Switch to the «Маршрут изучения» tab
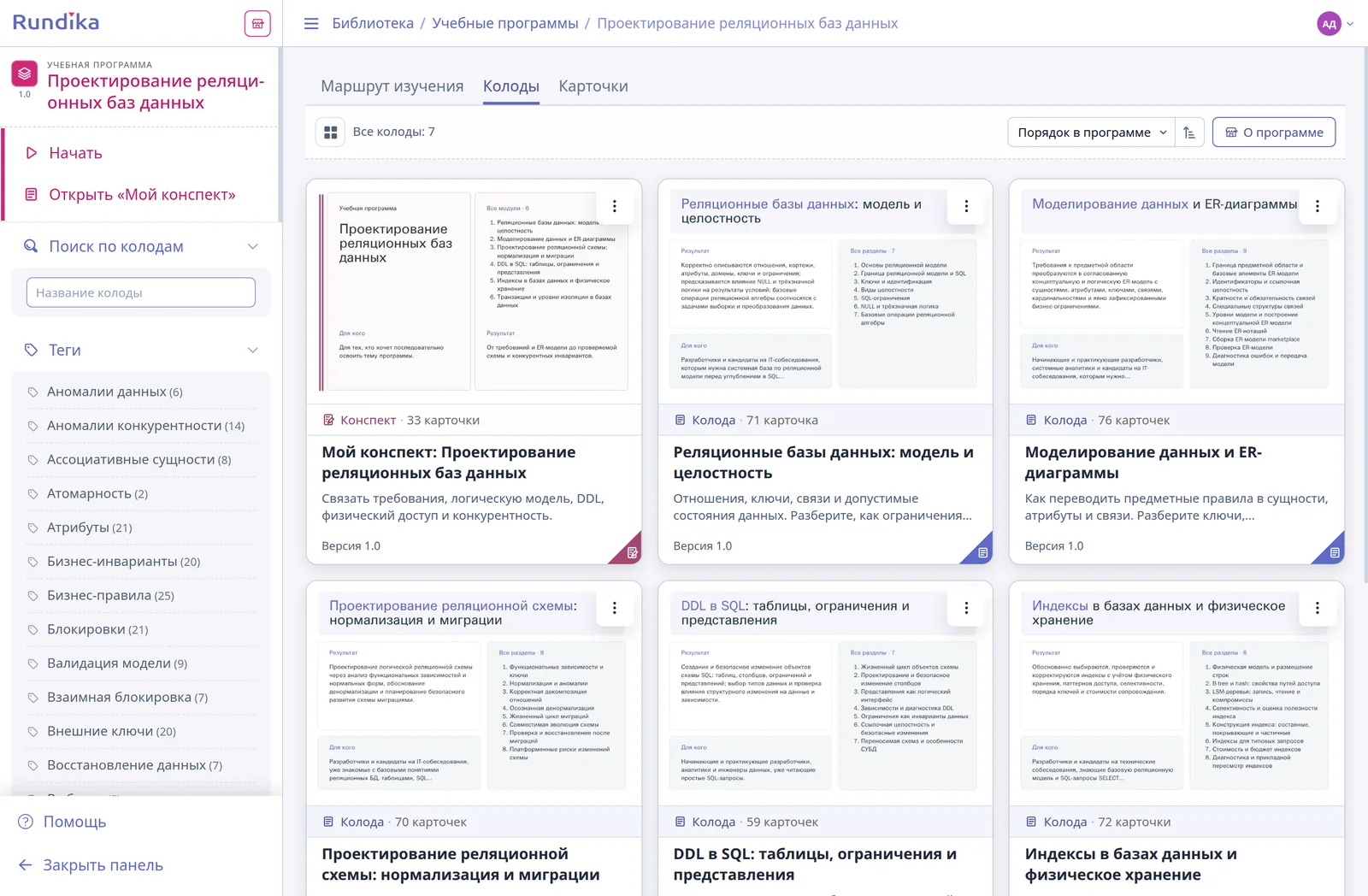1368x896 pixels. [x=392, y=86]
